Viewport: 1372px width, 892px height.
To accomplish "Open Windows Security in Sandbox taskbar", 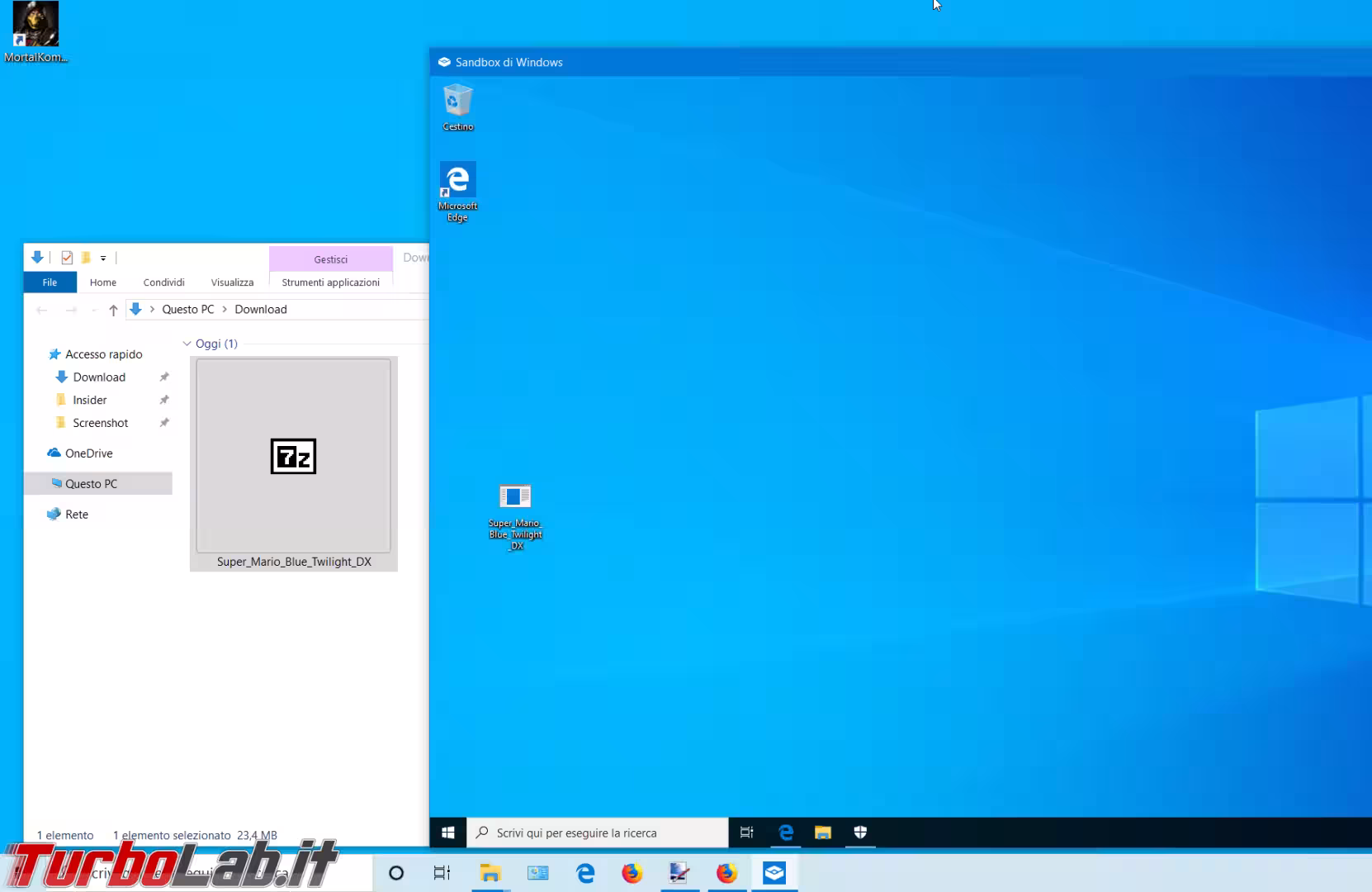I will tap(860, 833).
